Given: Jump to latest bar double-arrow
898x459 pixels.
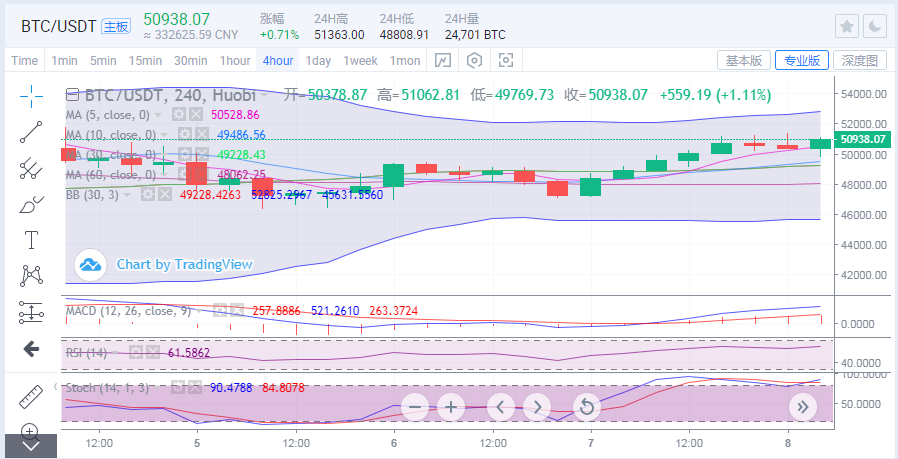Looking at the screenshot, I should [802, 407].
